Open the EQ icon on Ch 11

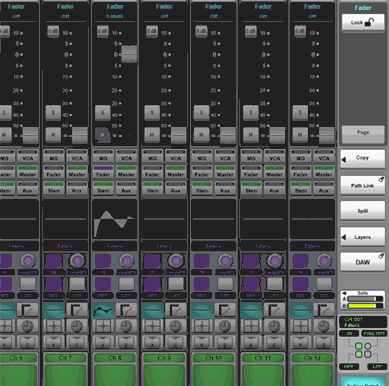tap(251, 310)
